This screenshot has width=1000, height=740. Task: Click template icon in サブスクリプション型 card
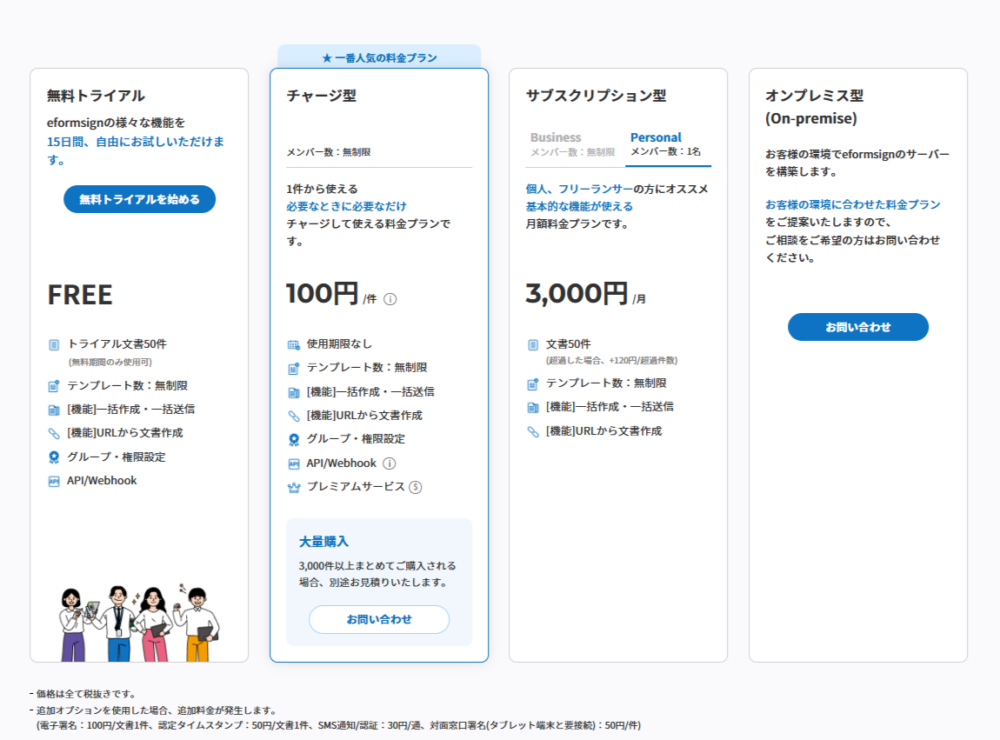533,383
